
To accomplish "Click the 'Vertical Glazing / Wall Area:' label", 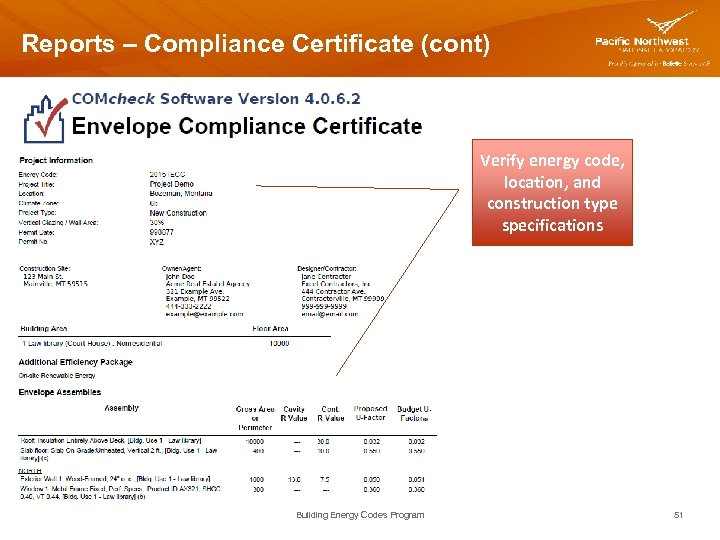I will click(x=58, y=223).
